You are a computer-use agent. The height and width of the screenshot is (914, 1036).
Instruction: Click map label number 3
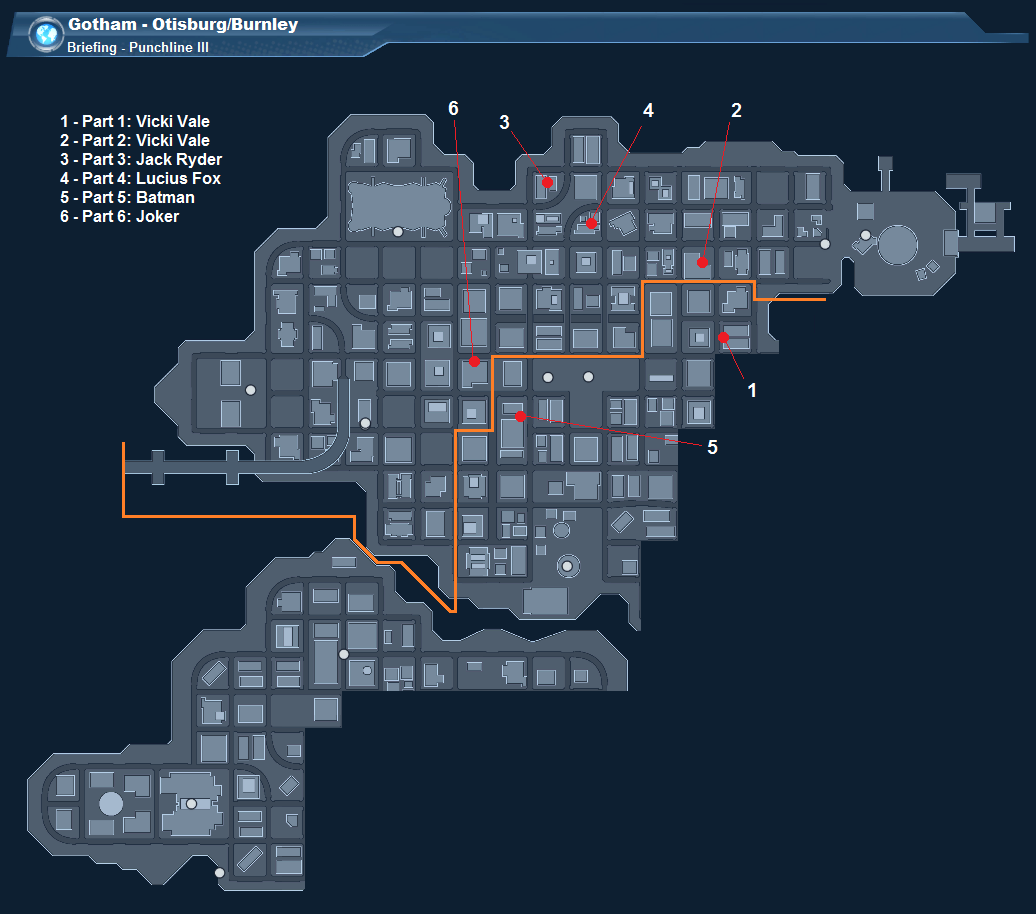[504, 122]
